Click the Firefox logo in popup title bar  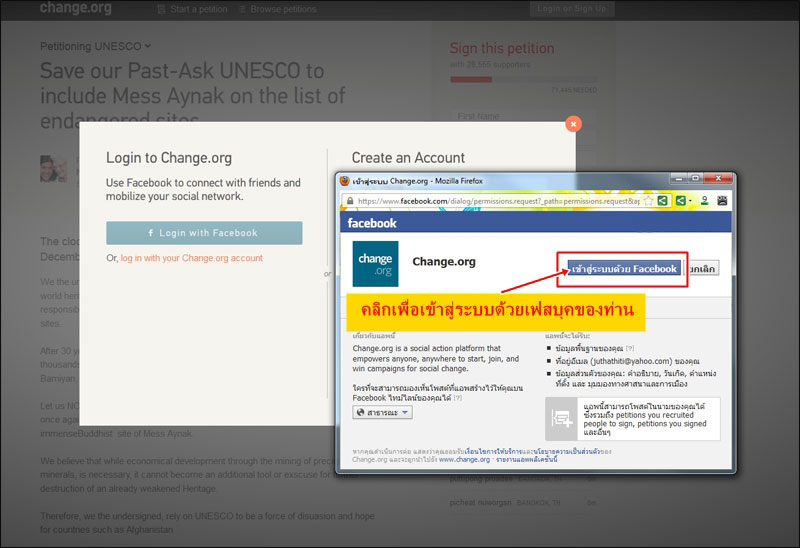click(345, 181)
